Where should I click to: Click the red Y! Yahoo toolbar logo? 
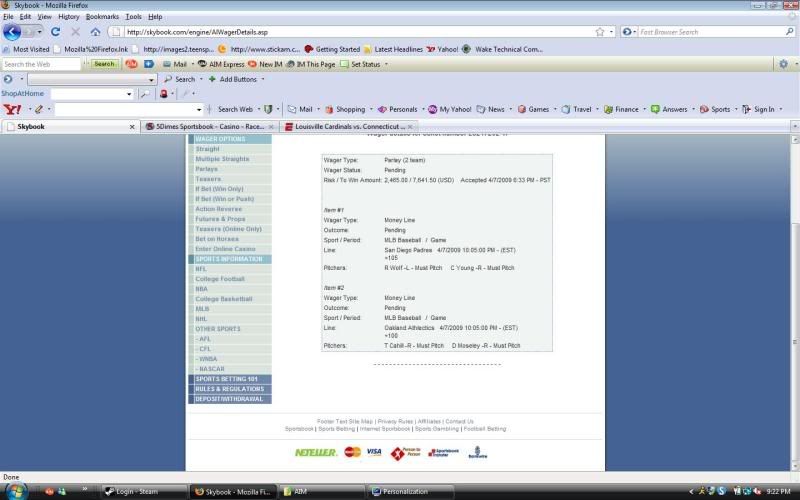(12, 109)
